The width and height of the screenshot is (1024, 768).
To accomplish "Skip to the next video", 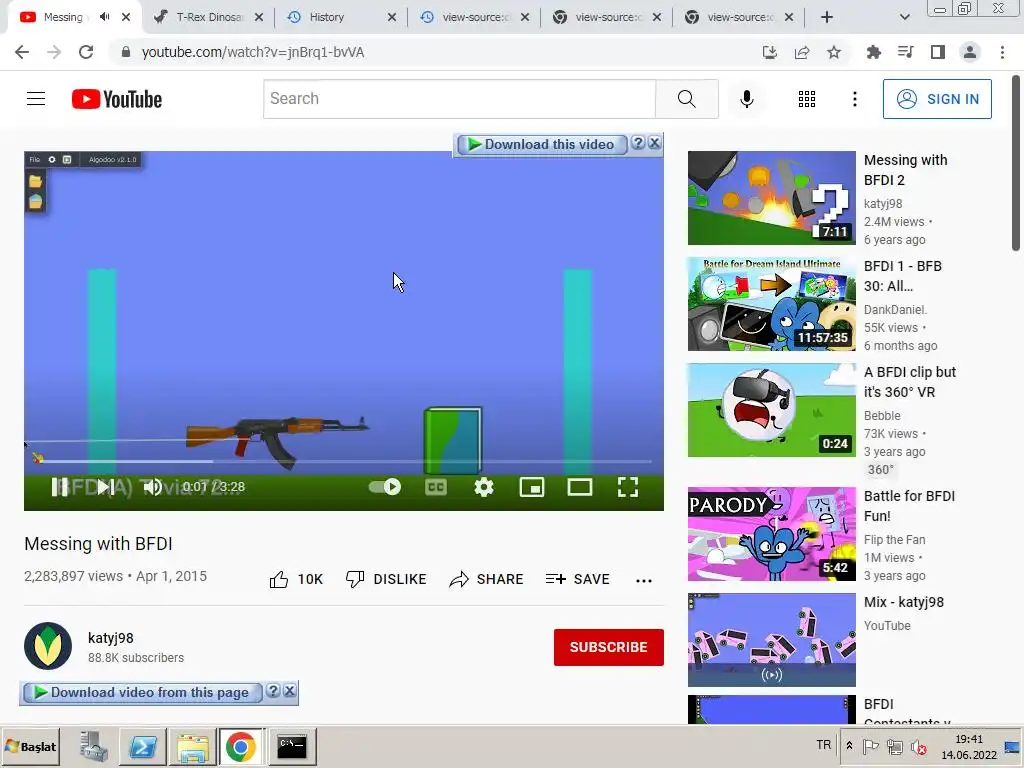I will [x=105, y=487].
